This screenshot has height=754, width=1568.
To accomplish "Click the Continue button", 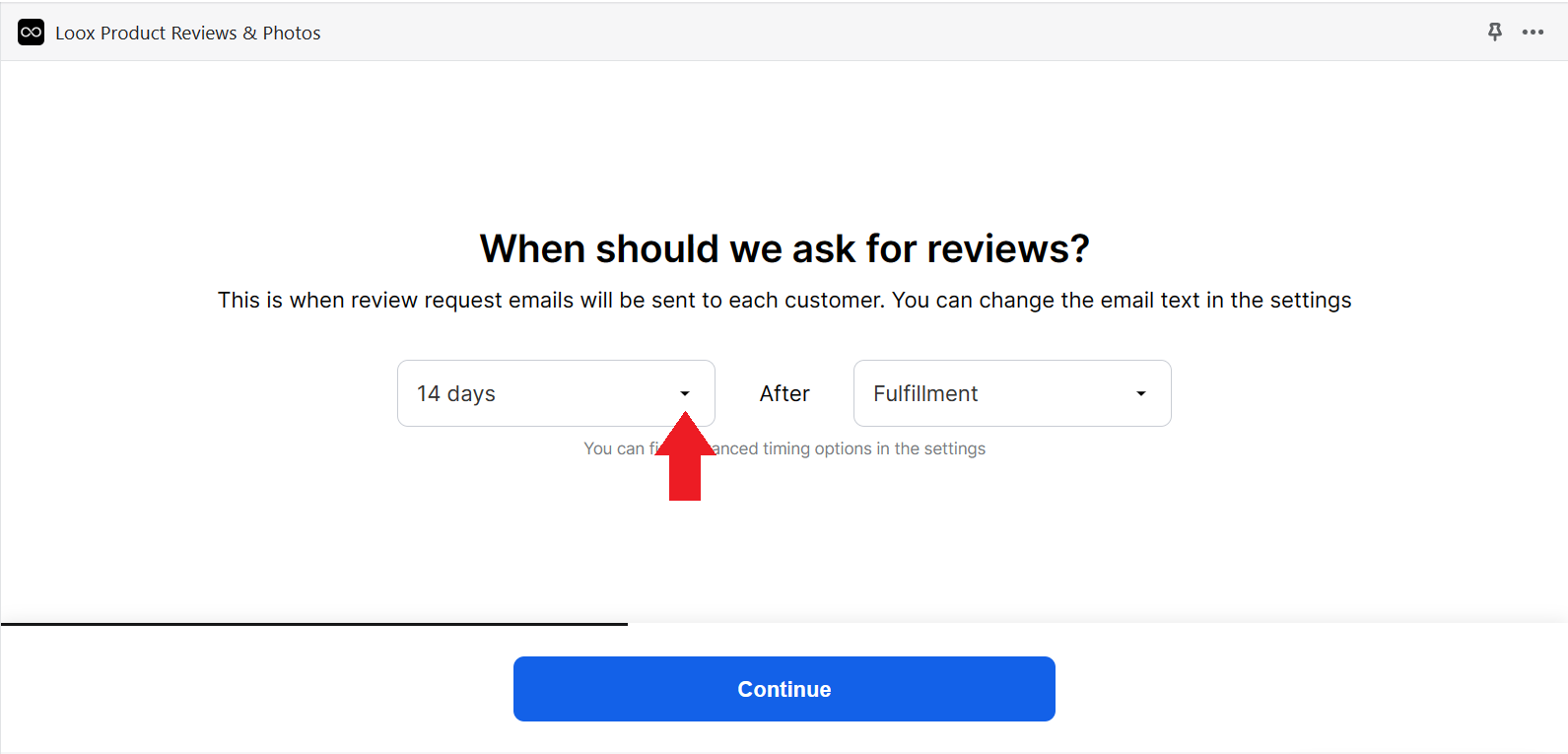I will (x=784, y=689).
